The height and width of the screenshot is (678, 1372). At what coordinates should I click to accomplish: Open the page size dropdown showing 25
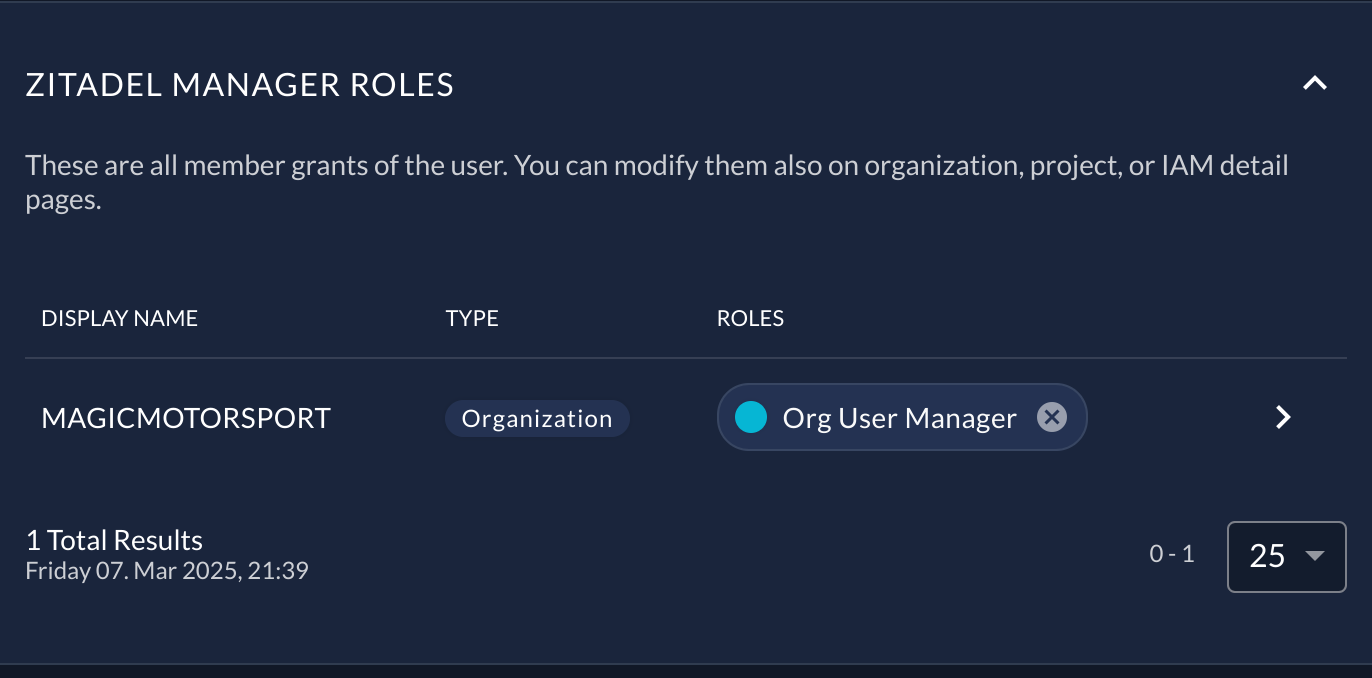coord(1286,555)
